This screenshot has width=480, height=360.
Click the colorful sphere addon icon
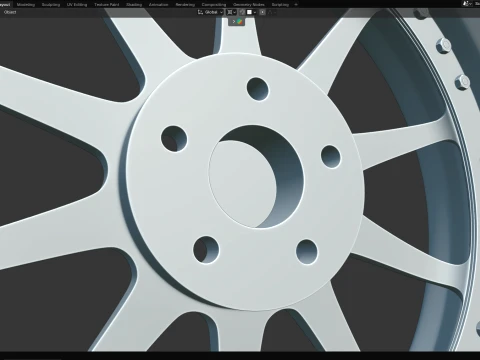point(240,22)
